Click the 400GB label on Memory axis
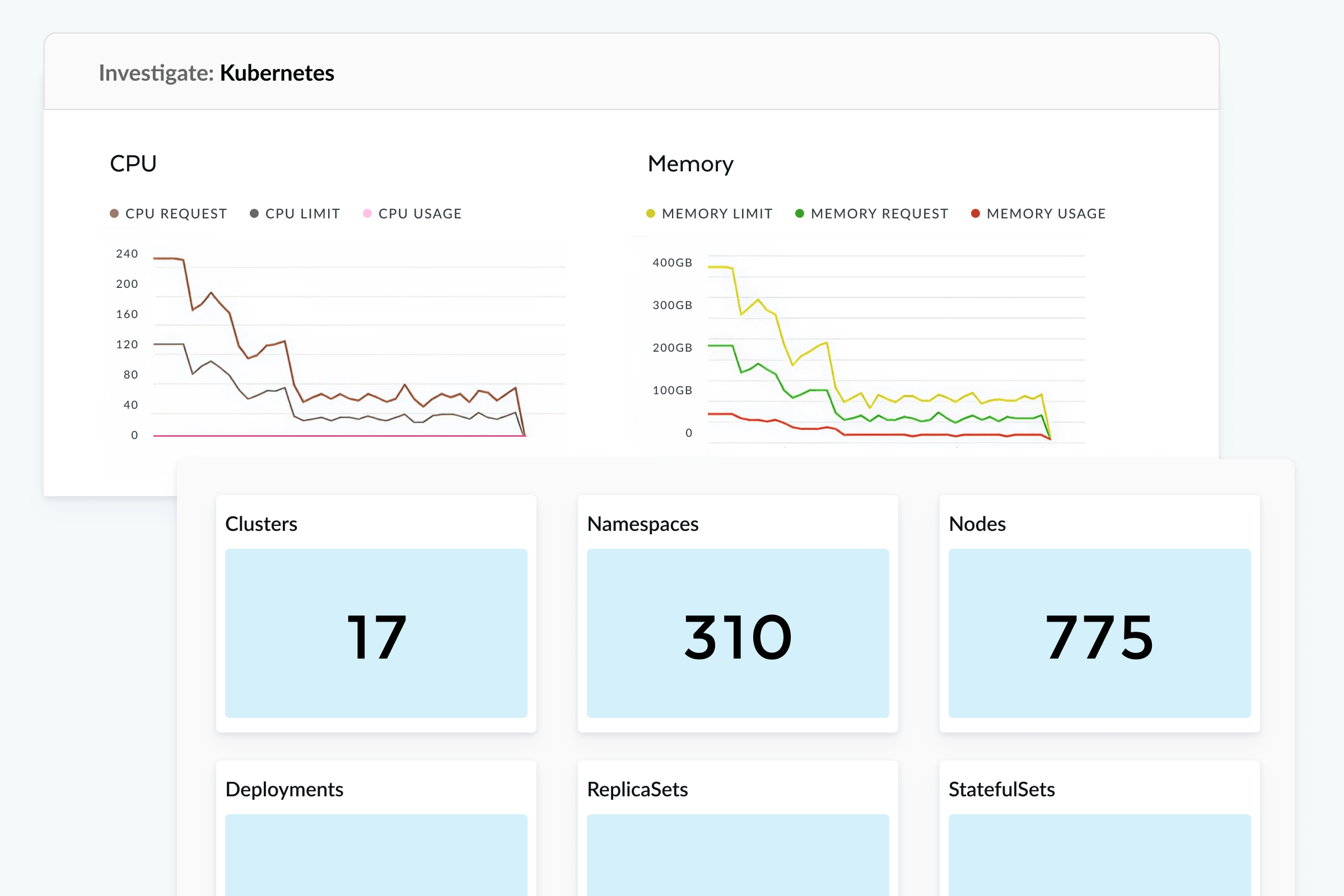The height and width of the screenshot is (896, 1344). [x=673, y=263]
